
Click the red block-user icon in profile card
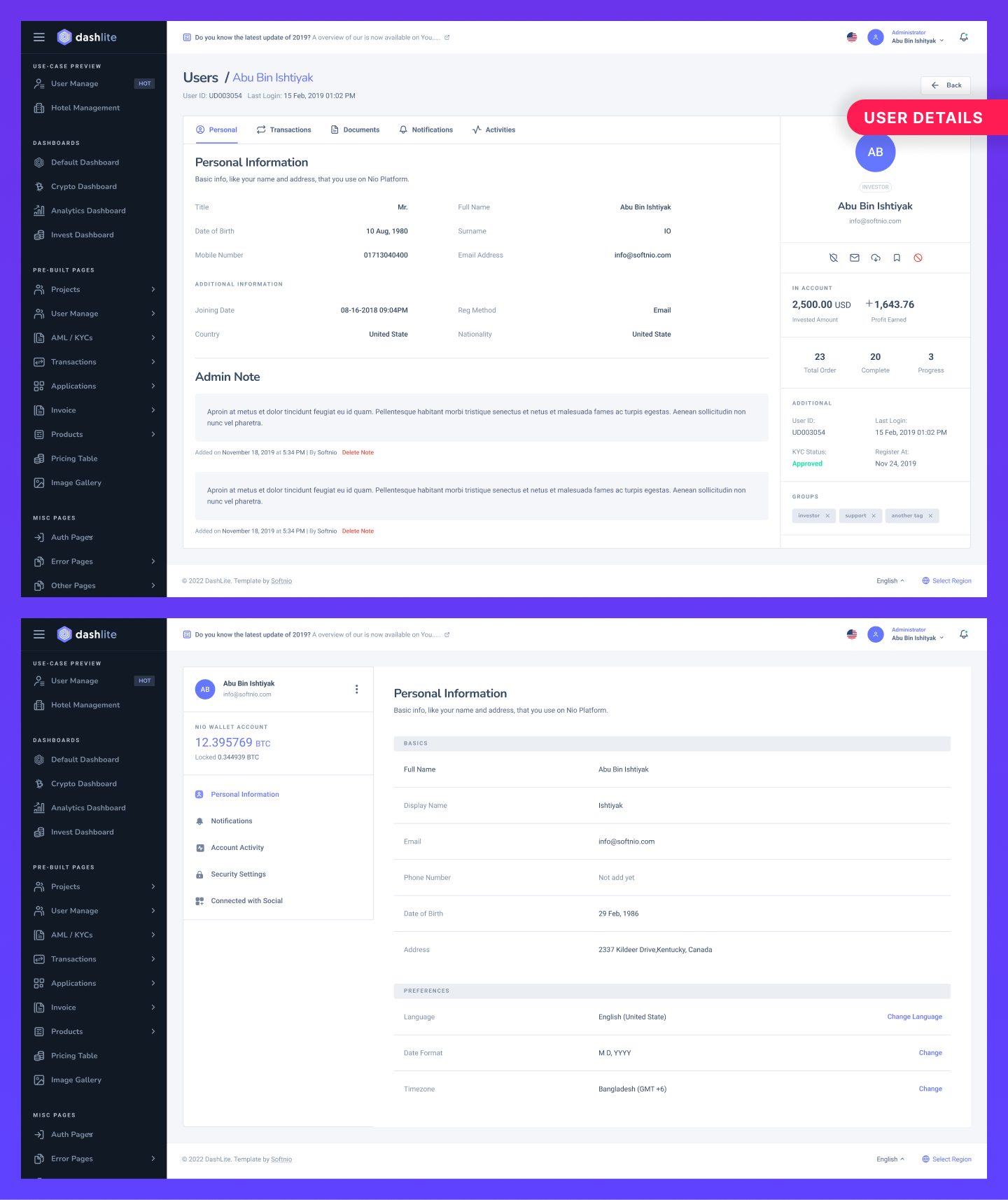click(x=918, y=258)
